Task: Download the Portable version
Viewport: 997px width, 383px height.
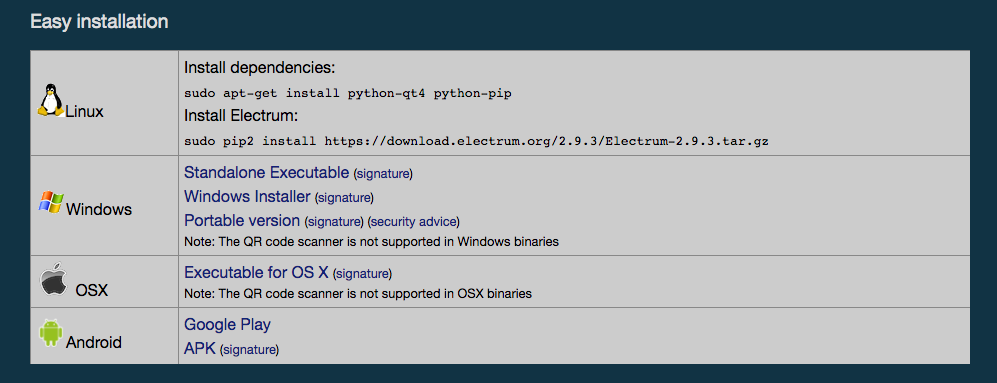Action: click(242, 221)
